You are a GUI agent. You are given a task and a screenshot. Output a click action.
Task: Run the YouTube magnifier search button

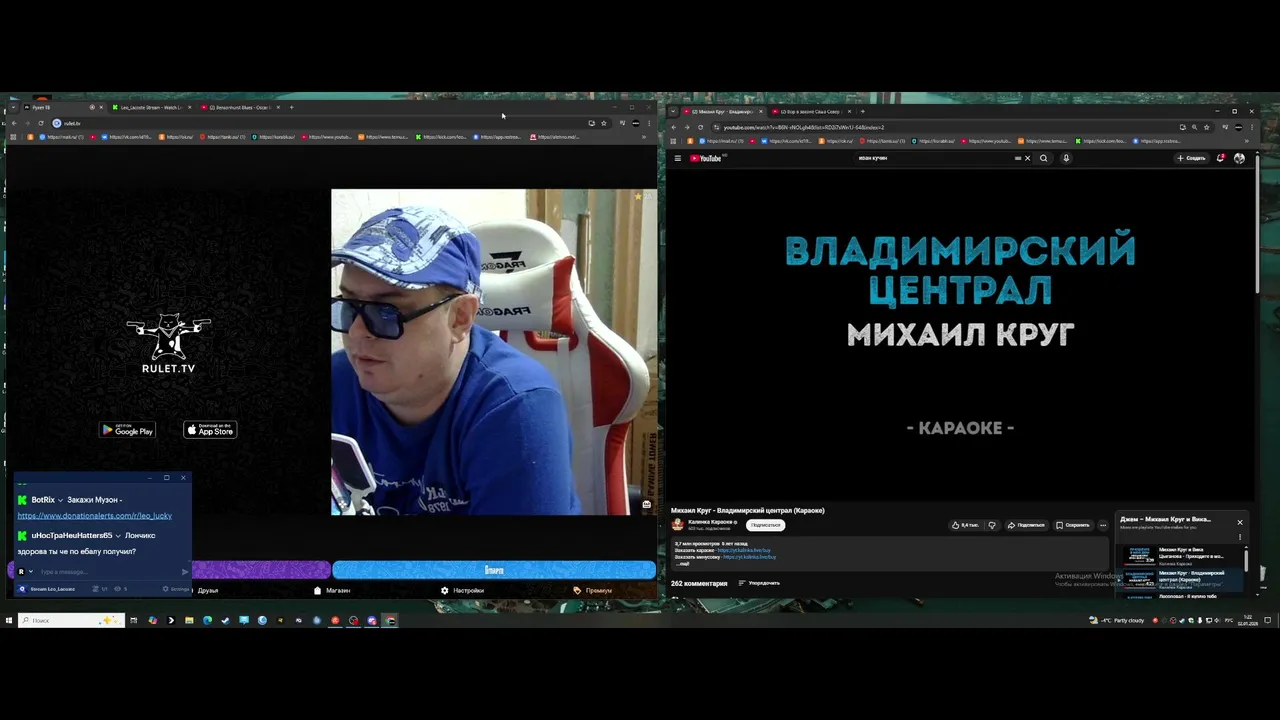(1044, 158)
